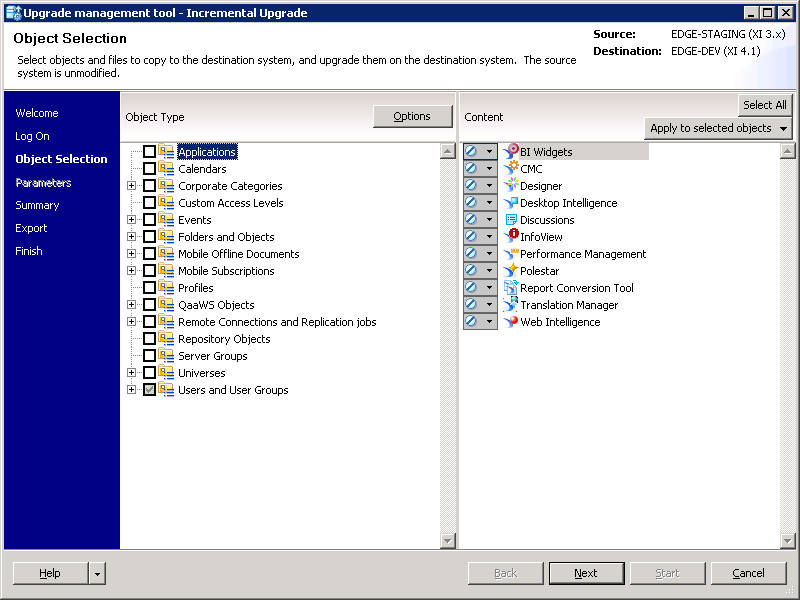
Task: Click the Upgrade management tool title bar icon
Action: click(x=14, y=12)
